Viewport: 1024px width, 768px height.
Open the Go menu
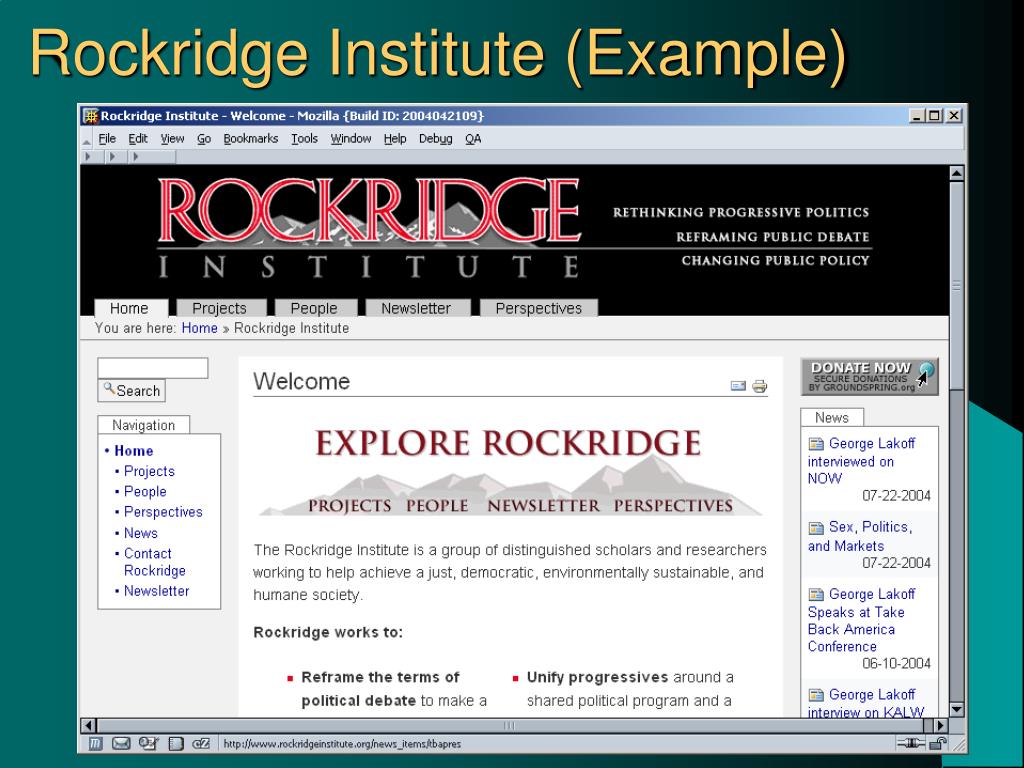coord(204,139)
